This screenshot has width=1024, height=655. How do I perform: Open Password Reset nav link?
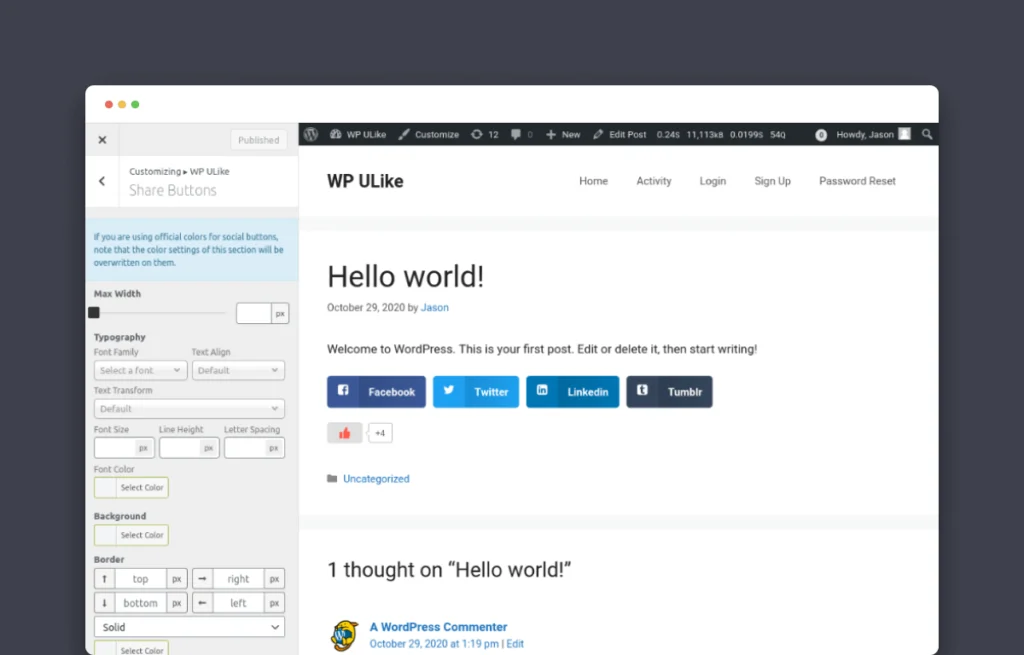click(857, 181)
